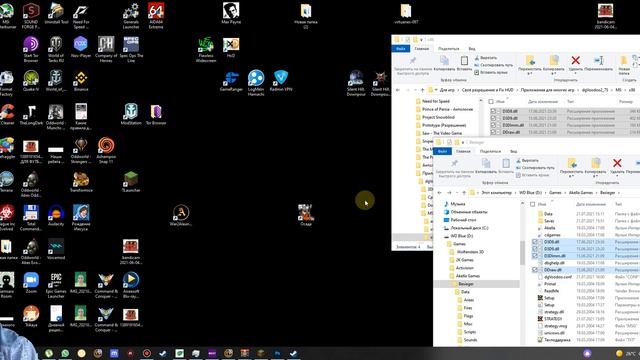Click 'Вставить ярлык' in x86 window ribbon

[x=491, y=72]
